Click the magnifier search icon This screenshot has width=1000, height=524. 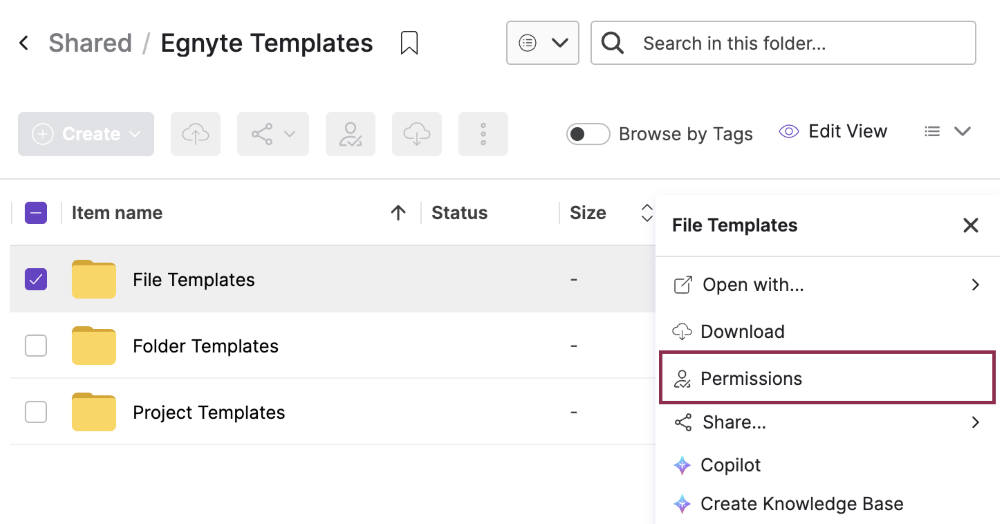612,43
